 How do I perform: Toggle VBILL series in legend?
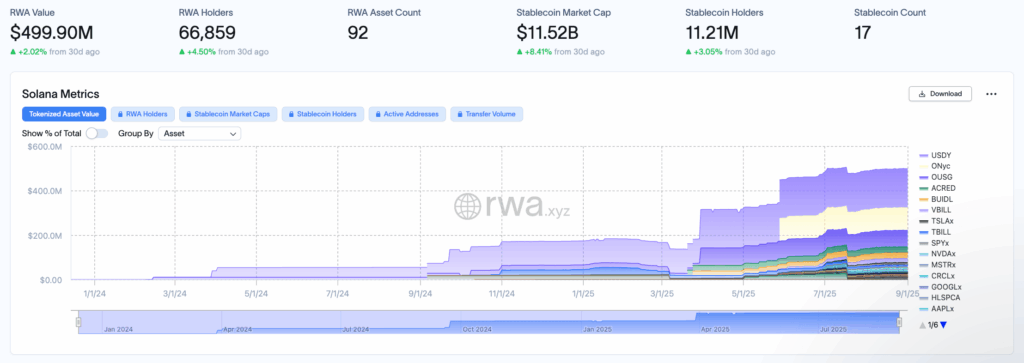(936, 210)
